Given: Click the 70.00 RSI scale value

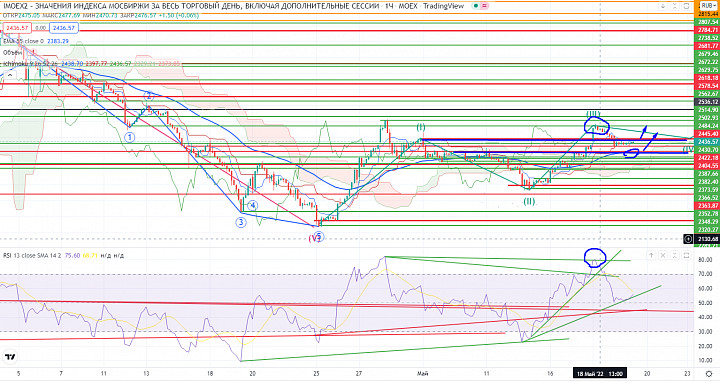Looking at the screenshot, I should point(706,274).
